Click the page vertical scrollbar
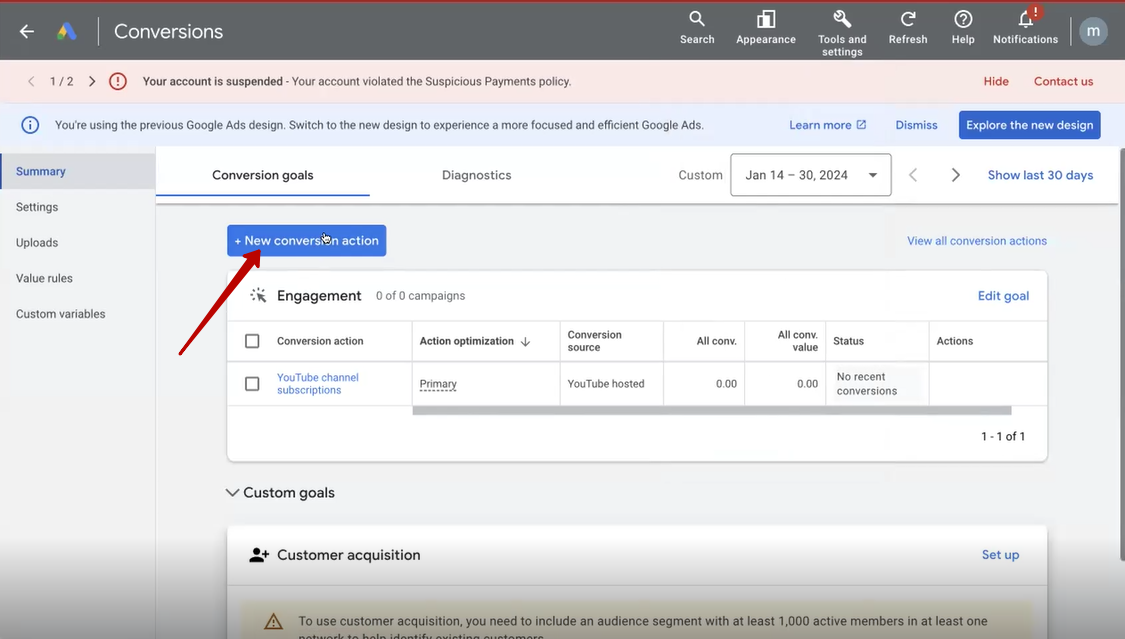The height and width of the screenshot is (639, 1125). [x=1122, y=354]
